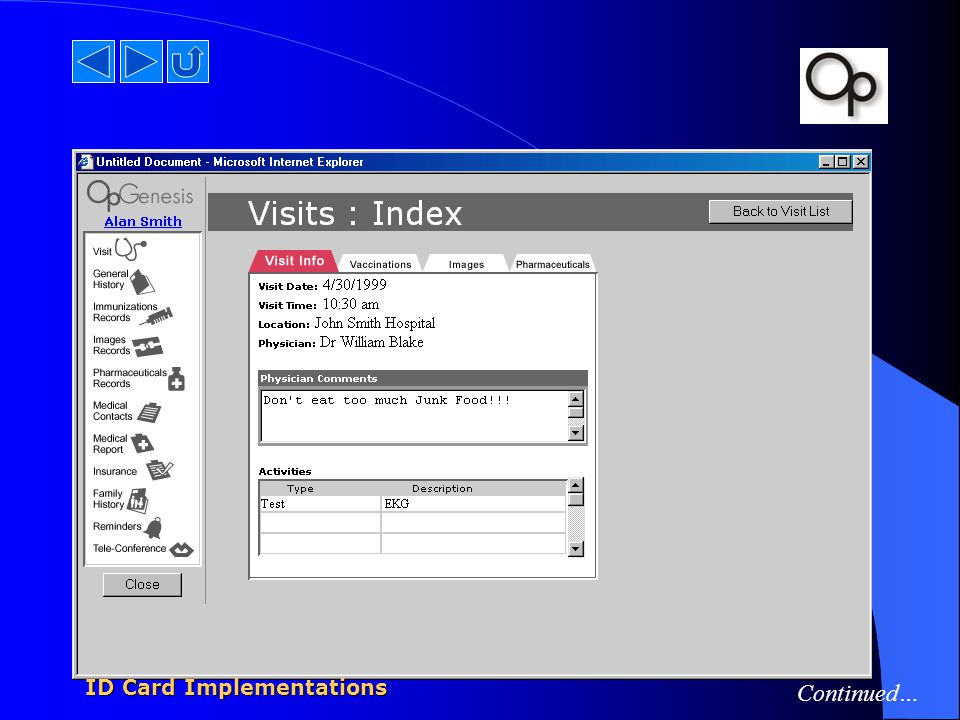960x720 pixels.
Task: Click inside the Physician Comments text box
Action: [414, 416]
